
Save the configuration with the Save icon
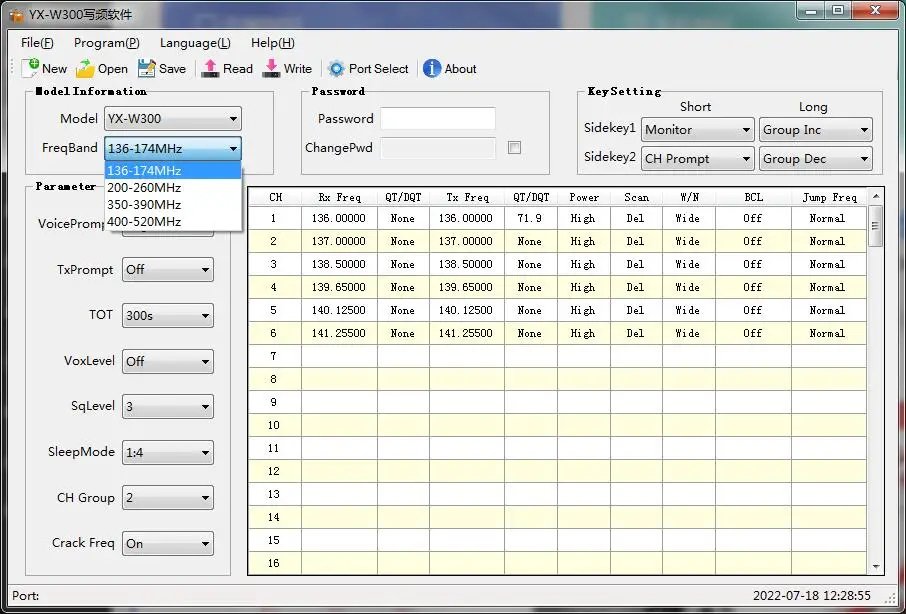click(x=147, y=68)
